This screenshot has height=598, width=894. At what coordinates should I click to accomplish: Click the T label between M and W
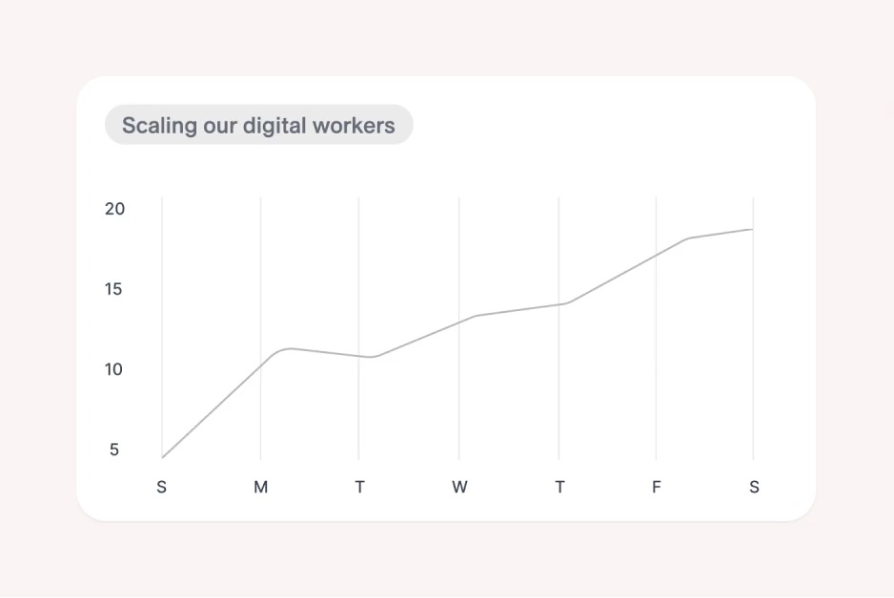pos(360,487)
